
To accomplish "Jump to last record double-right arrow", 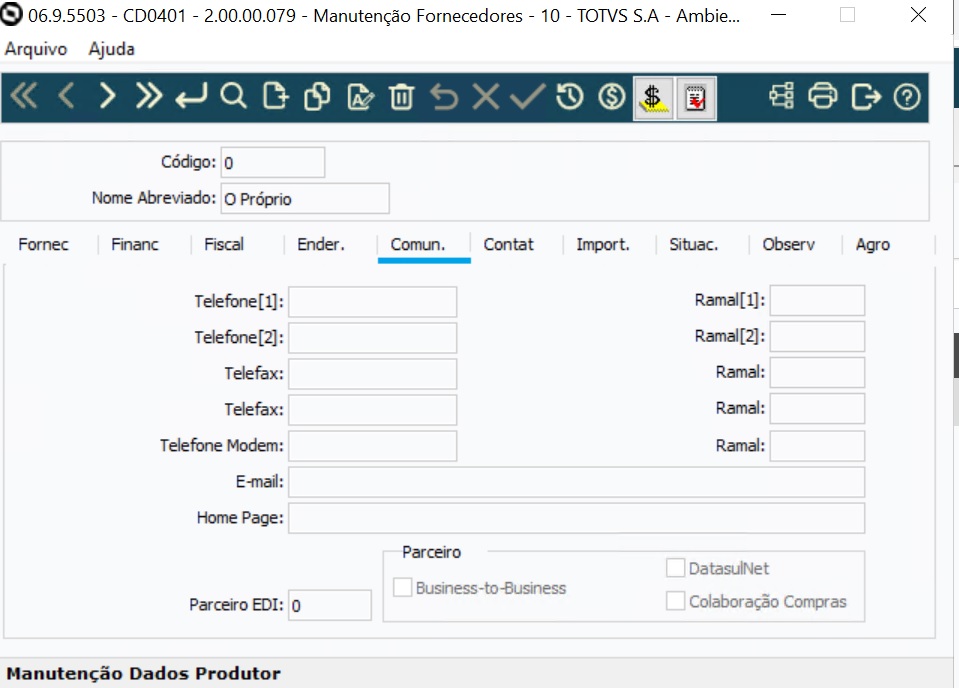I will tap(149, 96).
